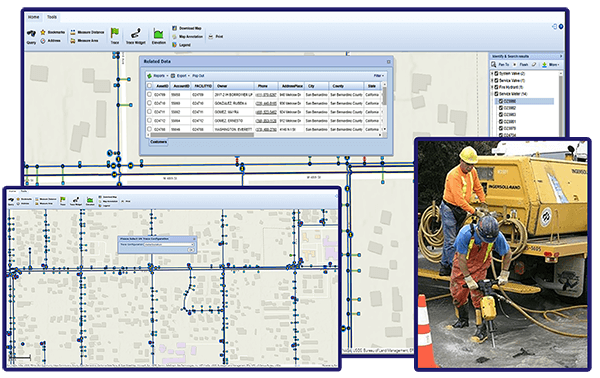This screenshot has width=600, height=378.
Task: Open the Filter dropdown in Related Data
Action: click(x=378, y=76)
